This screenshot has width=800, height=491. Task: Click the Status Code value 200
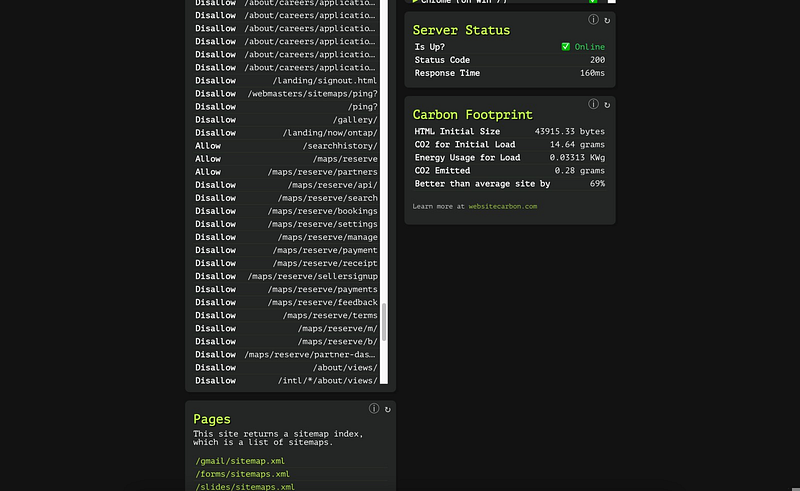coord(597,60)
